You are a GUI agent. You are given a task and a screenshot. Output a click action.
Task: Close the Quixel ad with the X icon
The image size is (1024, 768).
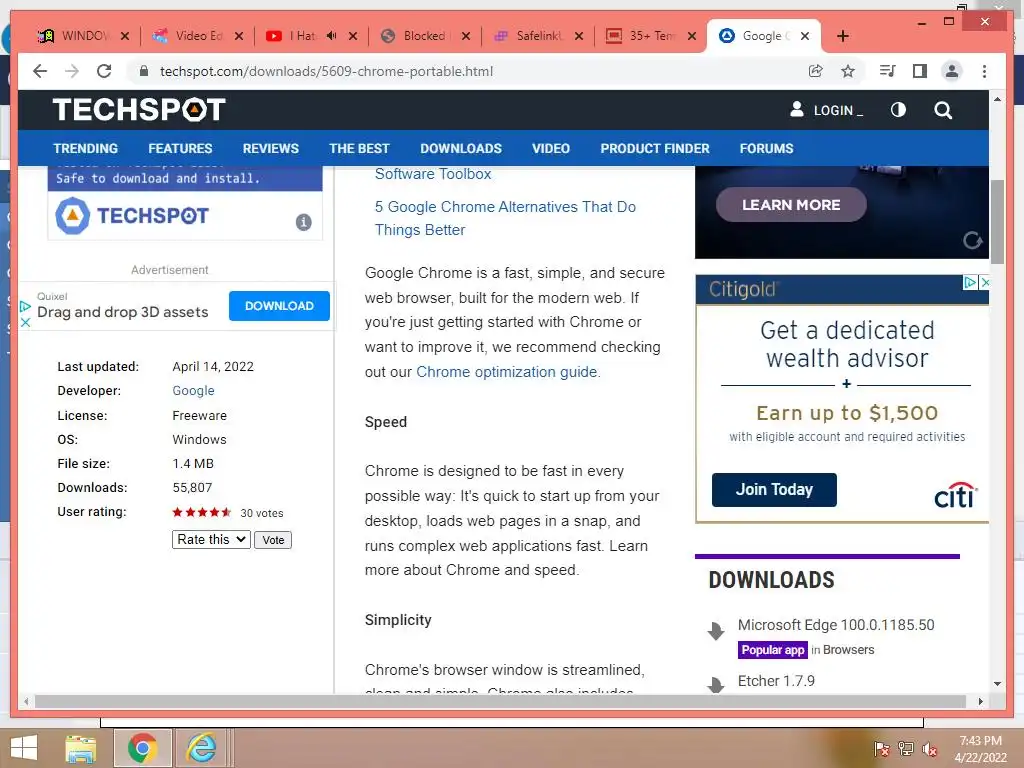25,322
